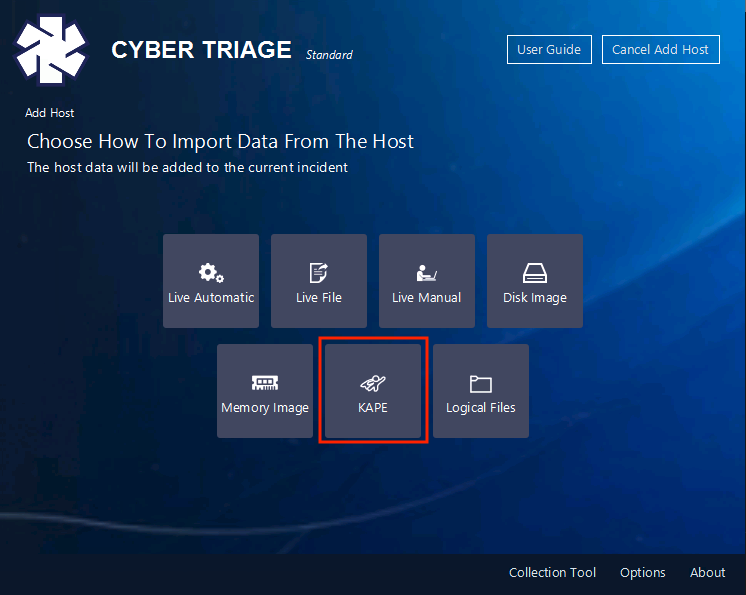Viewport: 746px width, 595px height.
Task: Select the Disk Image drive icon tile
Action: 535,281
